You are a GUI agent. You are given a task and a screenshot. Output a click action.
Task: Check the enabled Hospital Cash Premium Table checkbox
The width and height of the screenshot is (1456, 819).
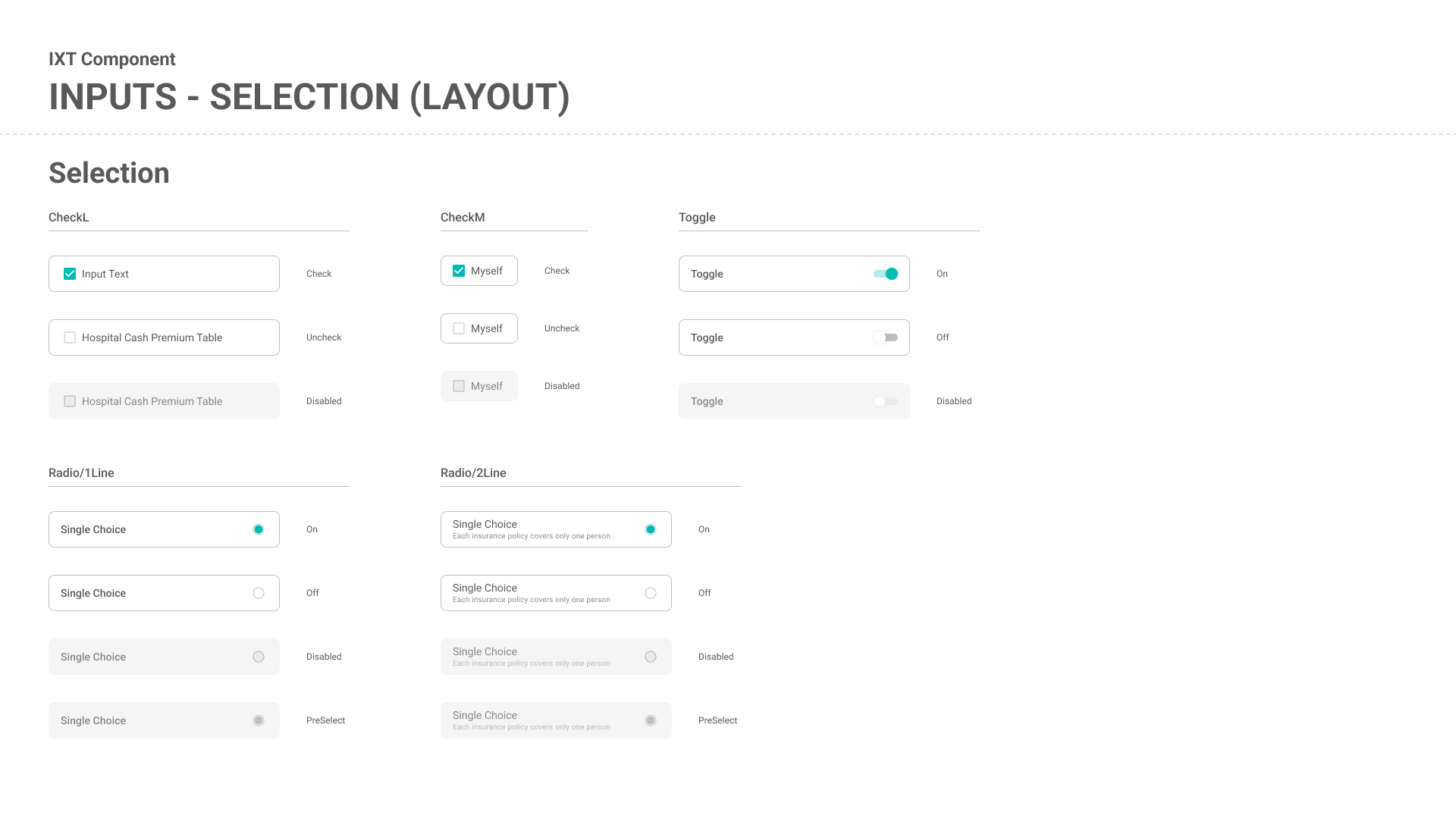(70, 337)
